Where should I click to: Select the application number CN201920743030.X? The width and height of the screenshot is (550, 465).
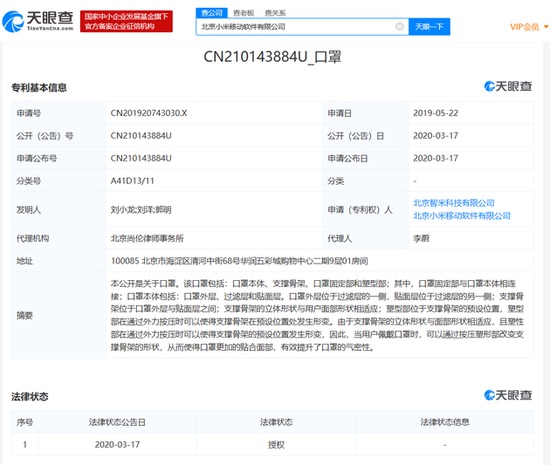pyautogui.click(x=149, y=113)
